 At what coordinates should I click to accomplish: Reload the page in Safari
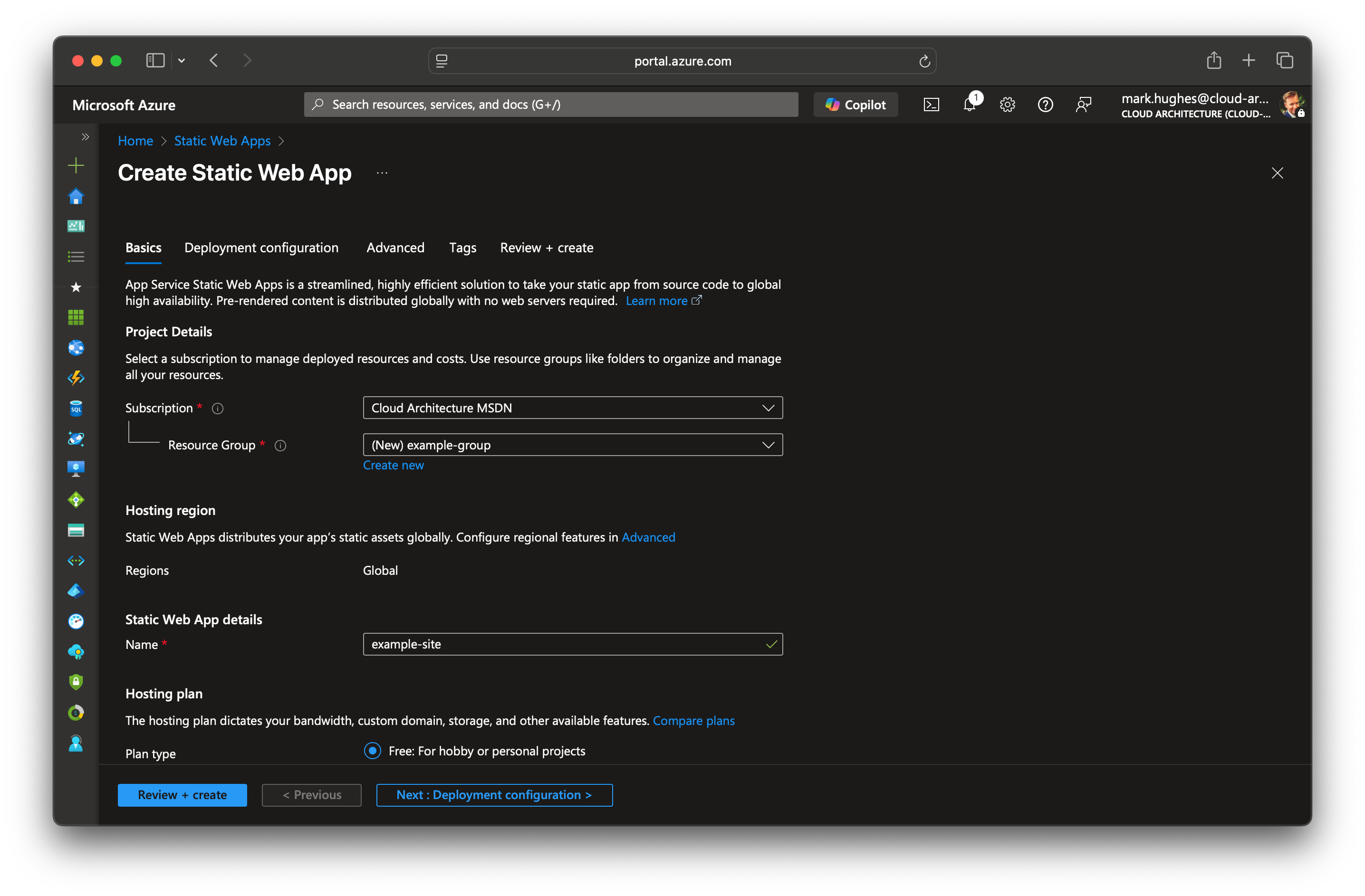click(924, 61)
